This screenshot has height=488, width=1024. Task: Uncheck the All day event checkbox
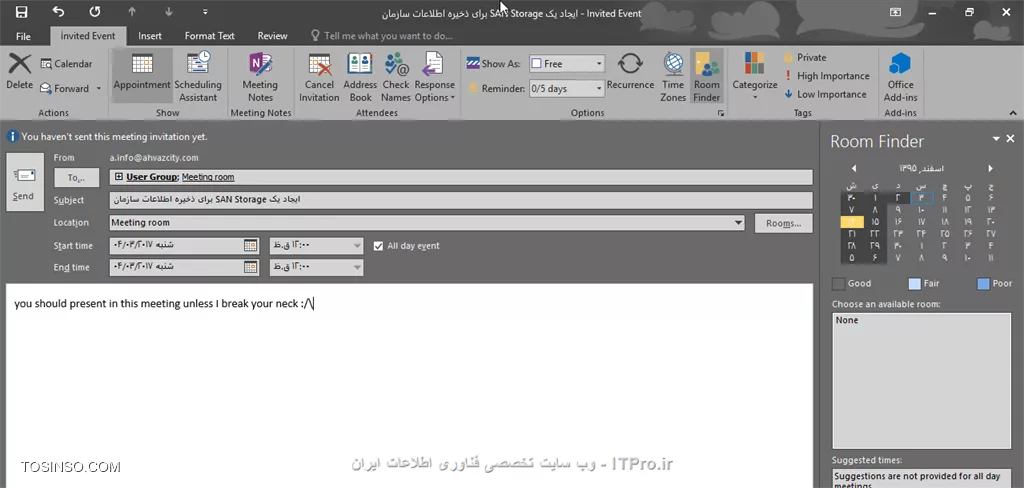tap(378, 246)
